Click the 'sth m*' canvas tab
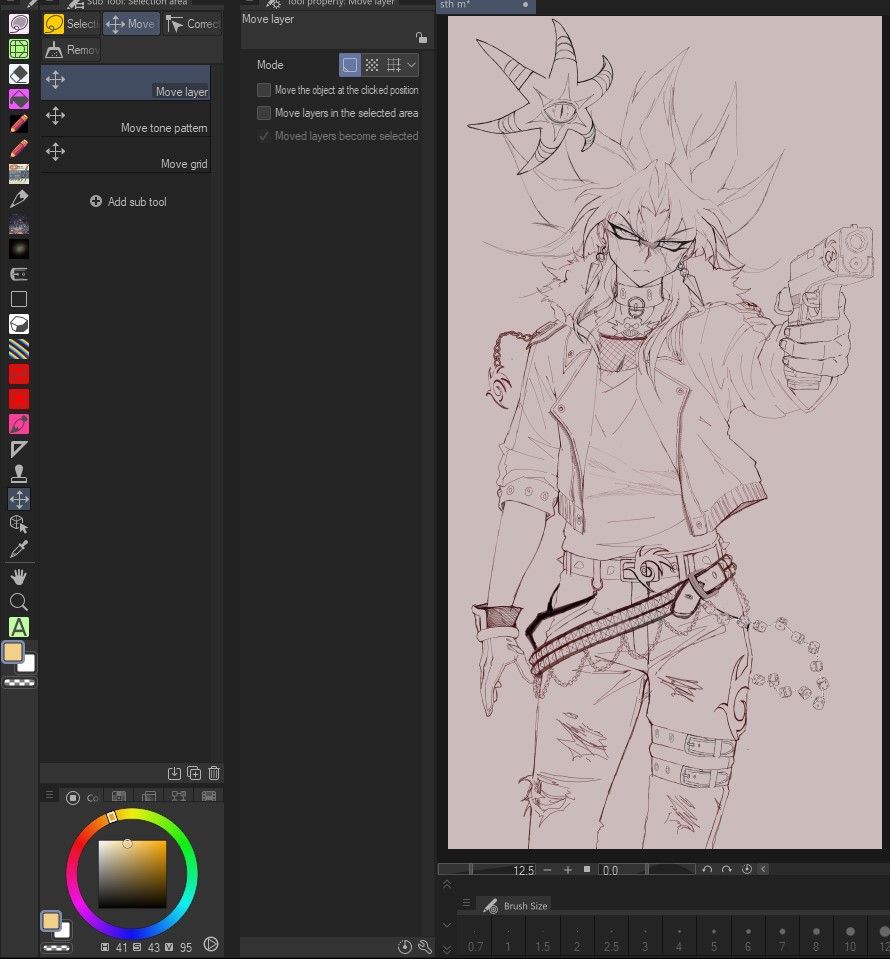Screen dimensions: 890x959 484,5
